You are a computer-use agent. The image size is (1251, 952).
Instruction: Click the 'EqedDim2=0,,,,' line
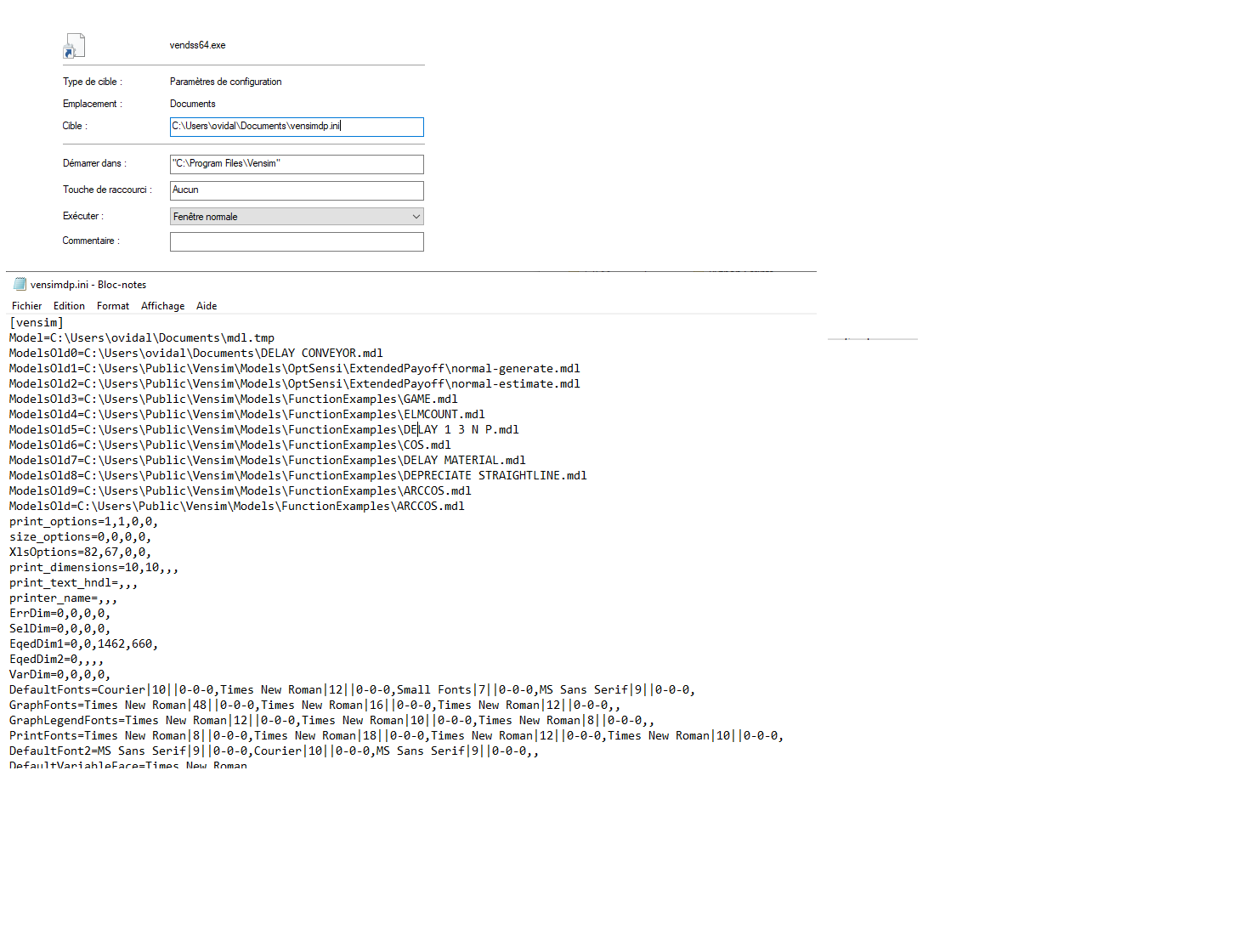point(57,660)
